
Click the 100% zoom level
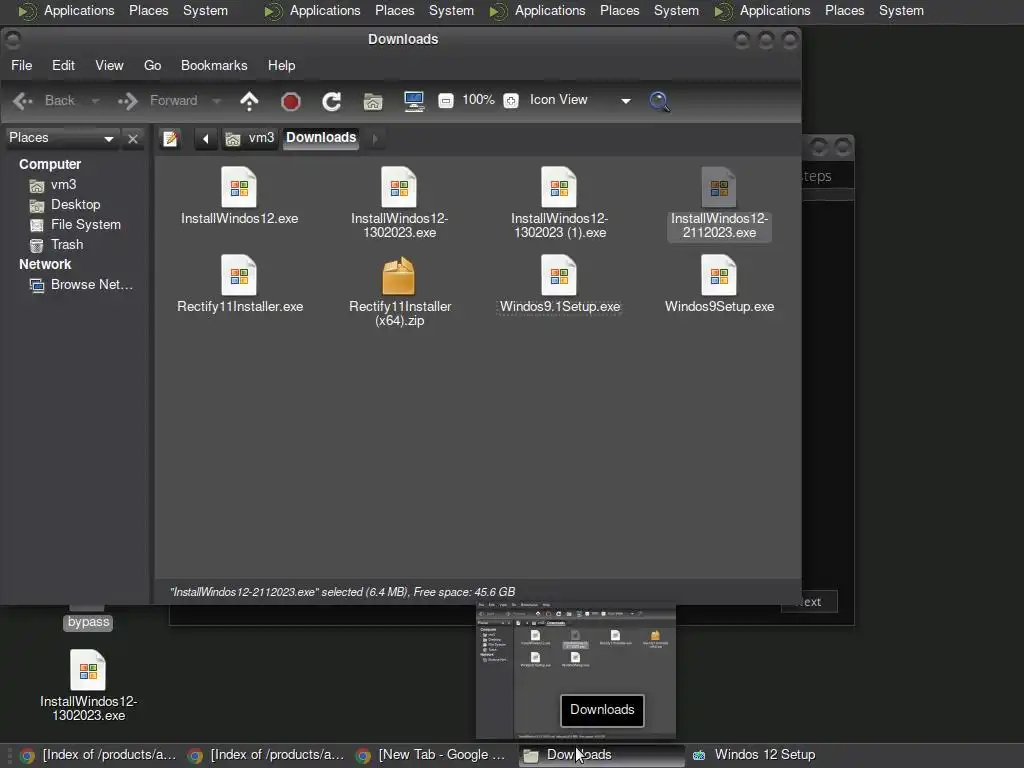[x=478, y=100]
